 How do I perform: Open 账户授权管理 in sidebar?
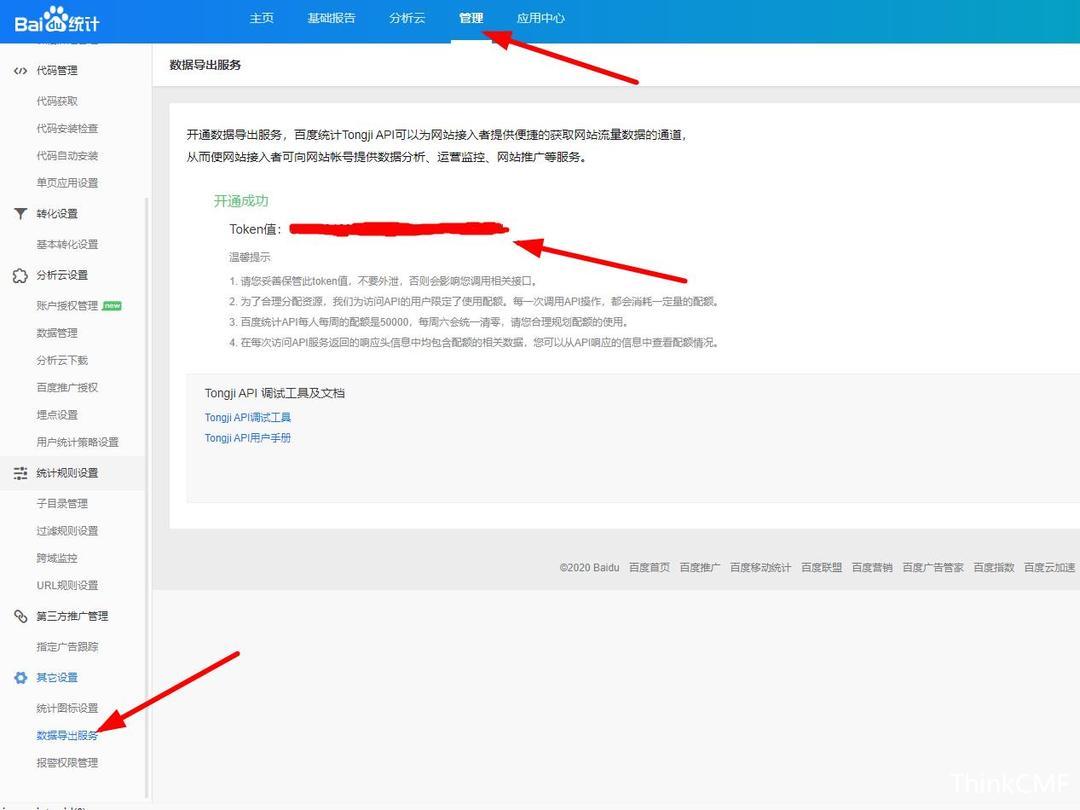pyautogui.click(x=68, y=305)
